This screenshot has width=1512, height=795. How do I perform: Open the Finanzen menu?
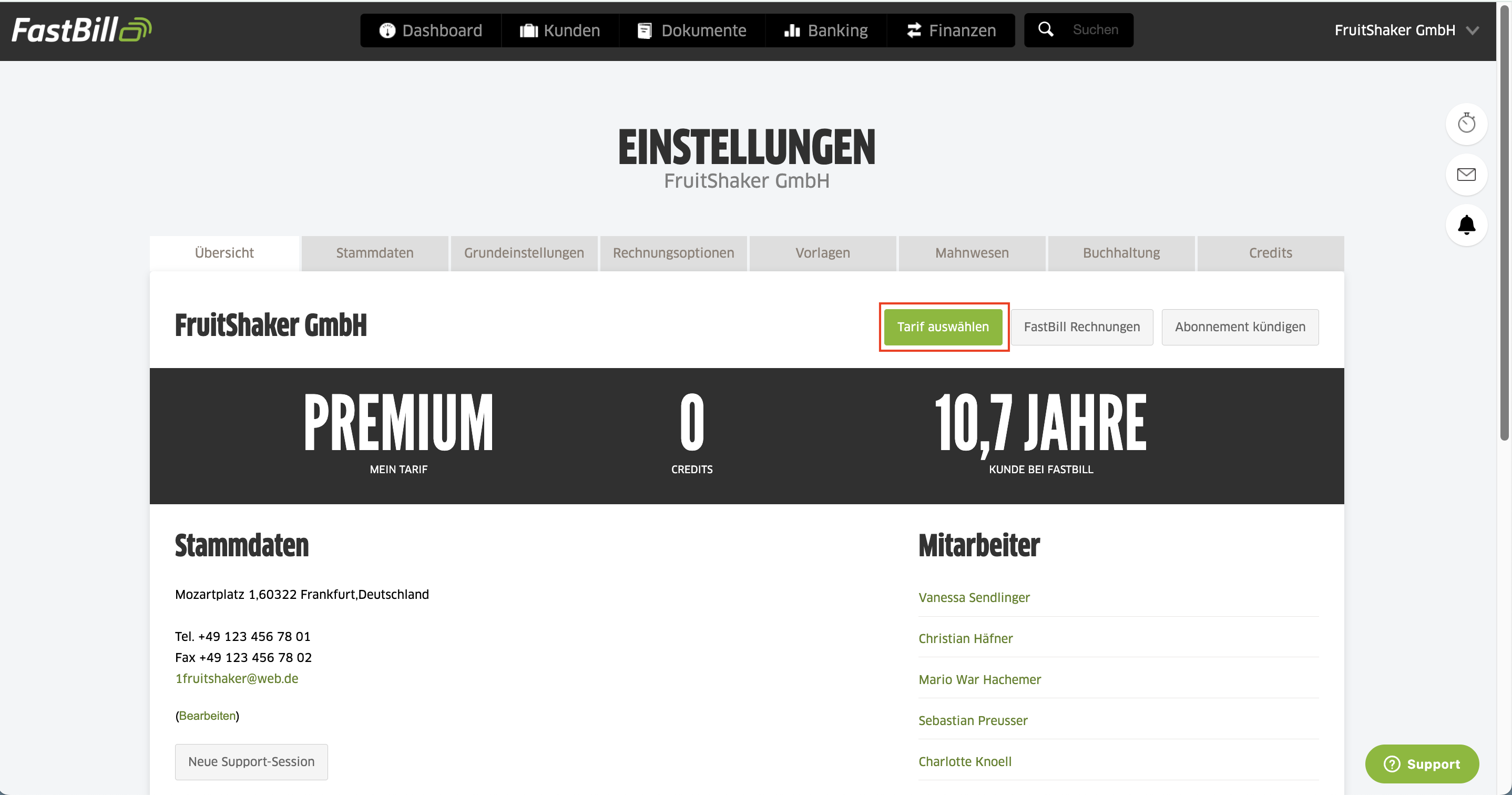tap(951, 30)
